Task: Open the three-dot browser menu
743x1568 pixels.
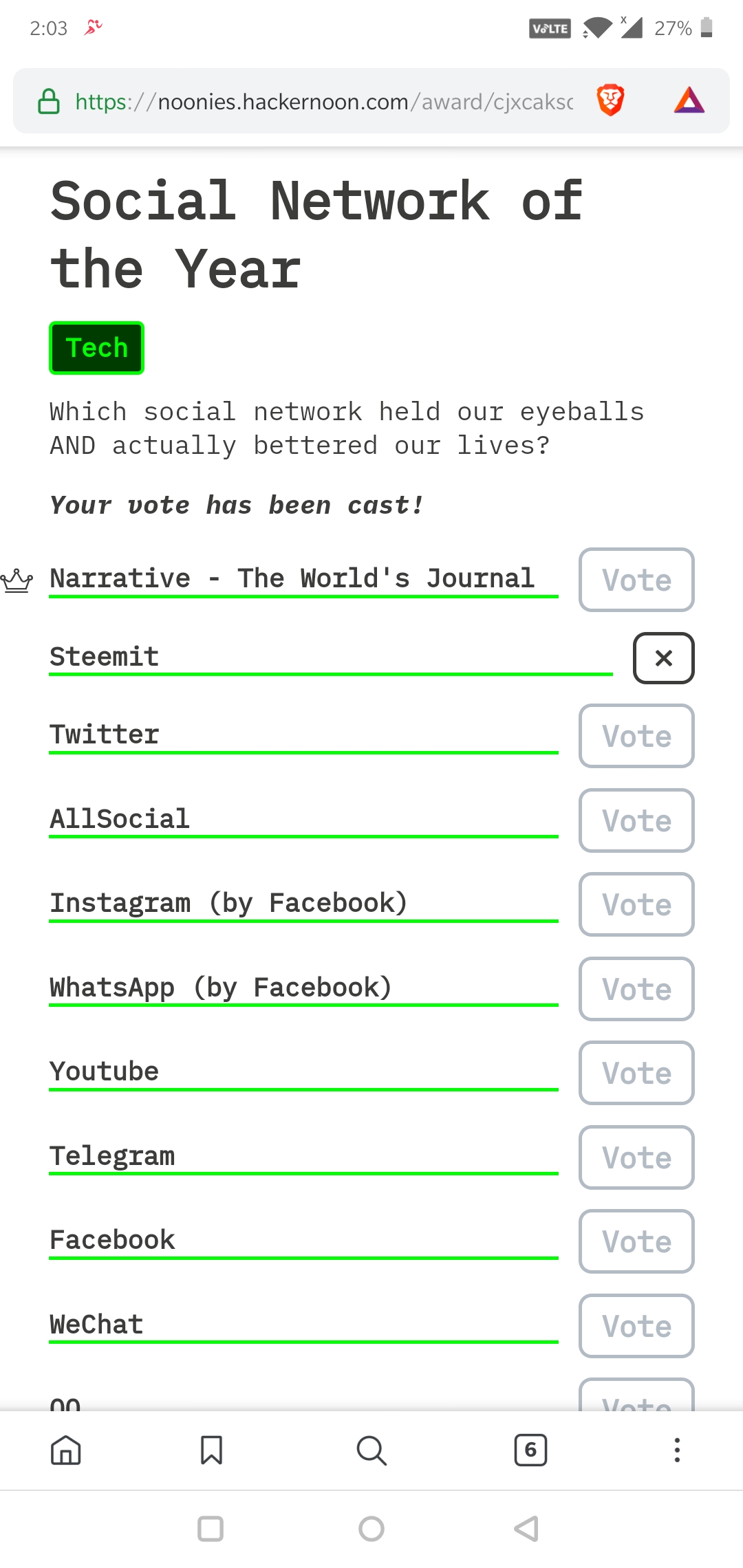Action: point(677,1450)
